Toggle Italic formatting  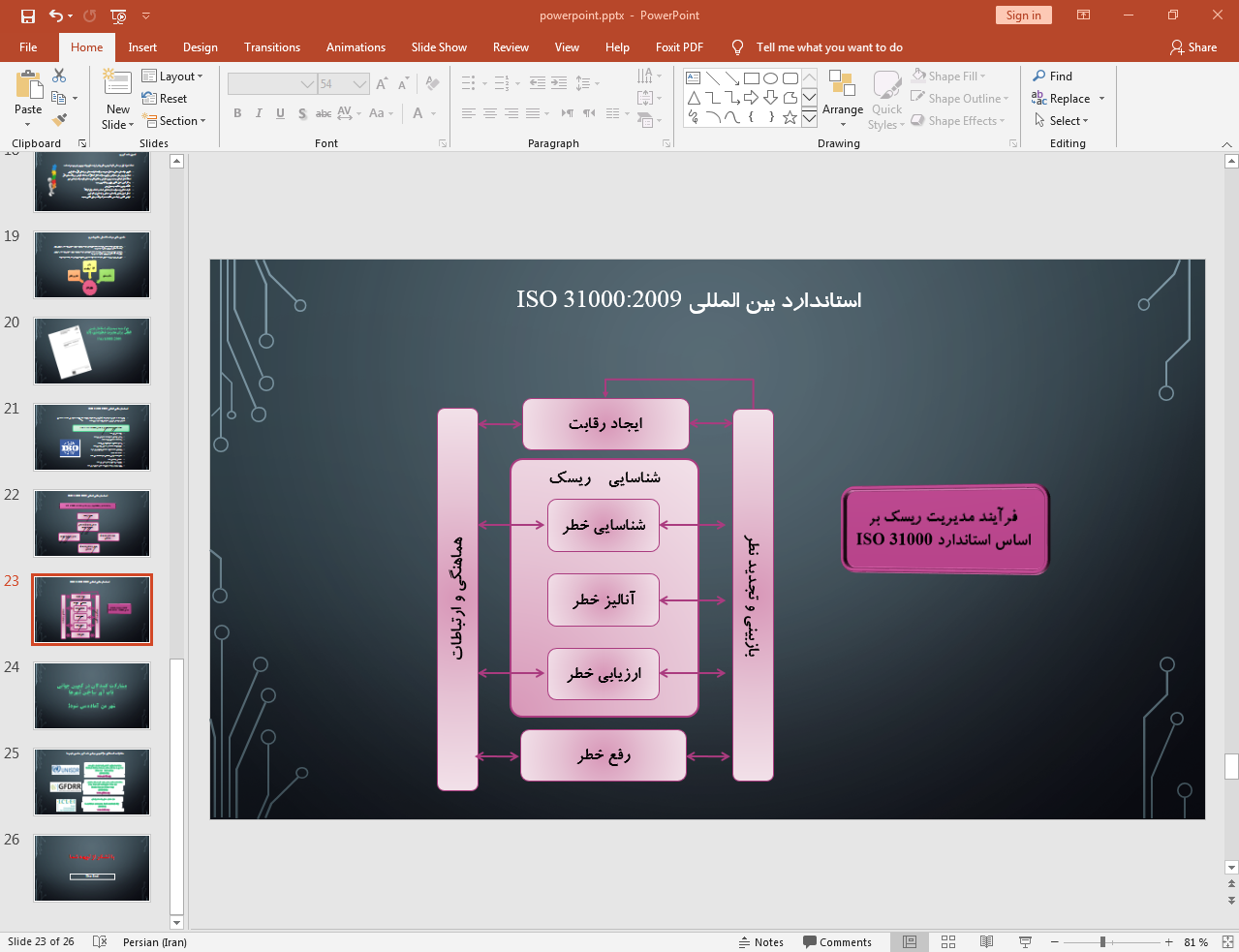[259, 113]
